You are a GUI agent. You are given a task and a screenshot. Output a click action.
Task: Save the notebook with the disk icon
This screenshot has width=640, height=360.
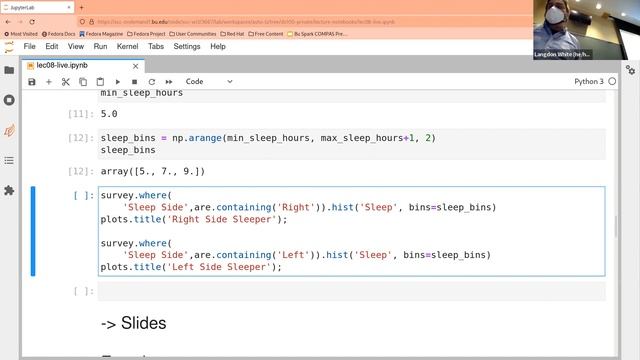pos(32,82)
